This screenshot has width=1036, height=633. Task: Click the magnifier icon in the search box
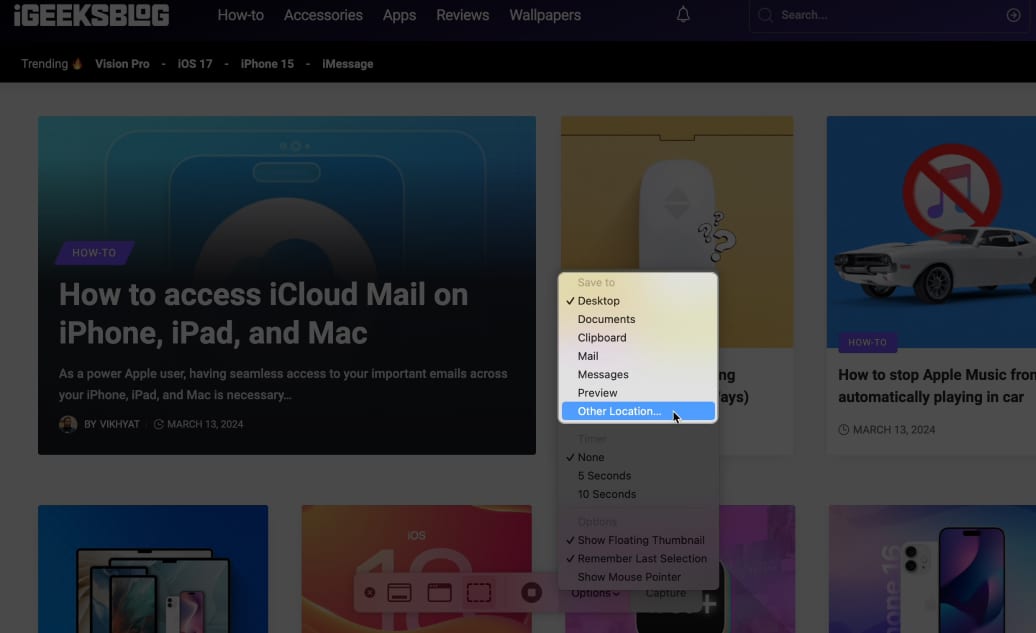(x=765, y=15)
